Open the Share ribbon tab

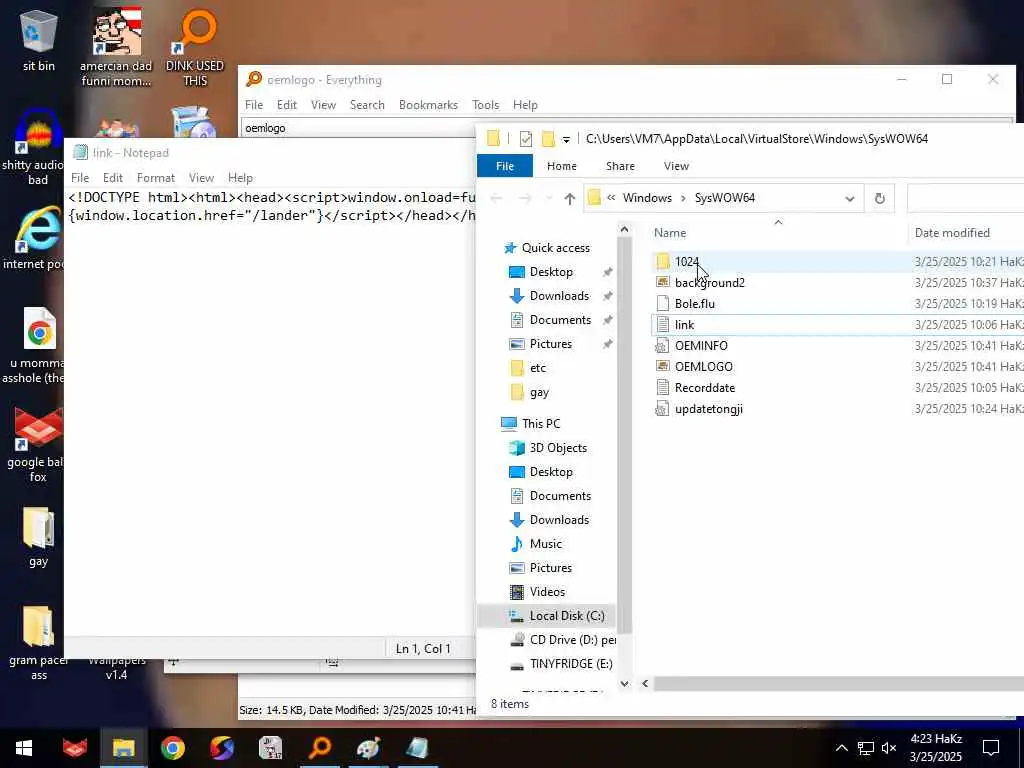point(620,166)
